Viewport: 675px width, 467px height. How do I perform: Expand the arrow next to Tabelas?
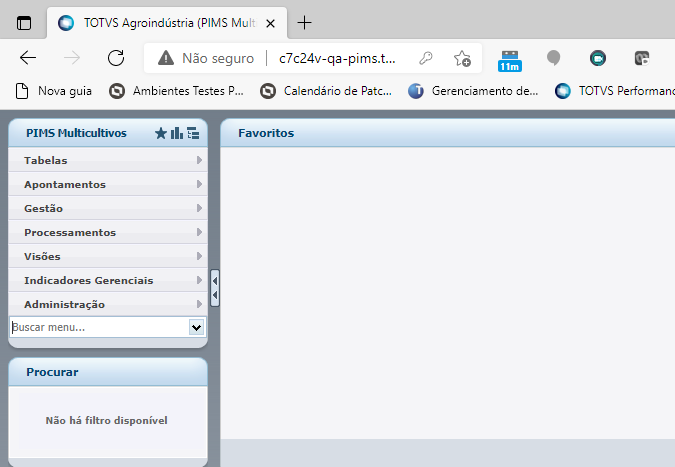click(199, 160)
